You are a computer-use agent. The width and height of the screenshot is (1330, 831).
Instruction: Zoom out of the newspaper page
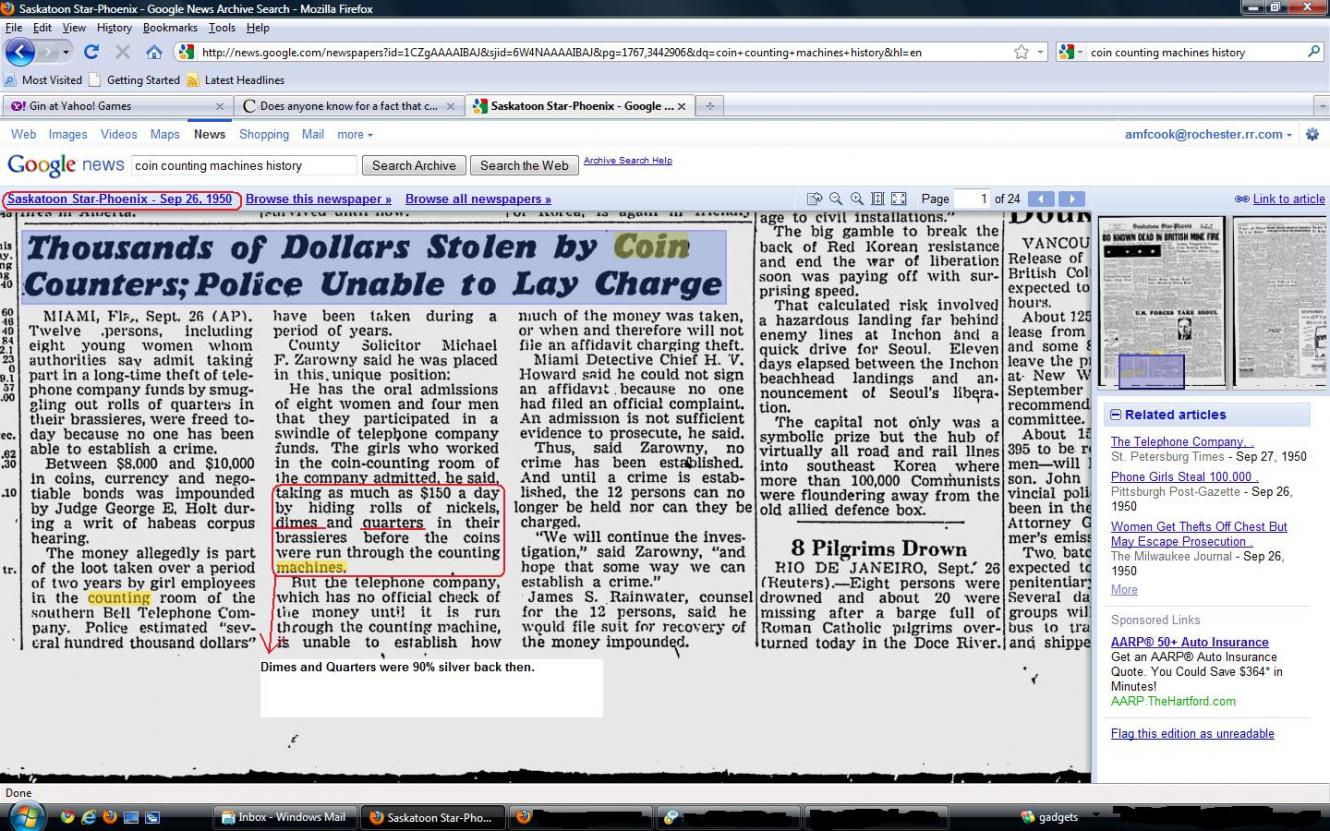click(835, 199)
